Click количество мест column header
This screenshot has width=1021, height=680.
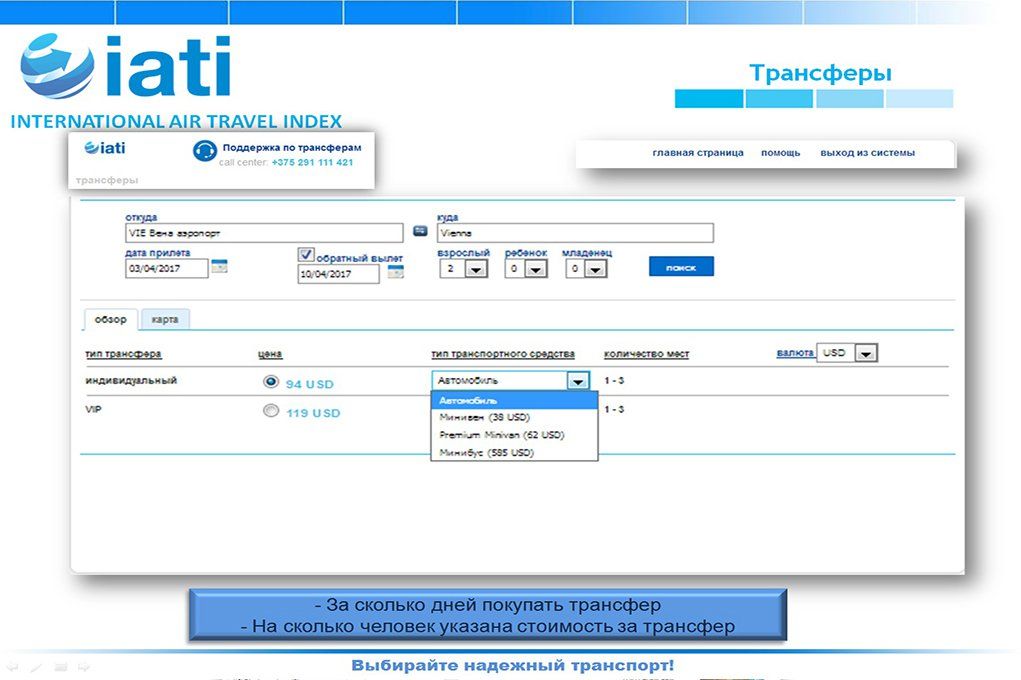click(647, 354)
